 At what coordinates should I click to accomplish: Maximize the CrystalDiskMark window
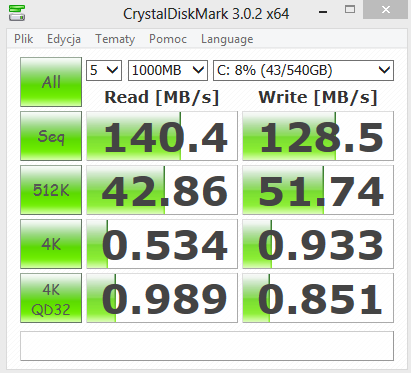point(350,10)
